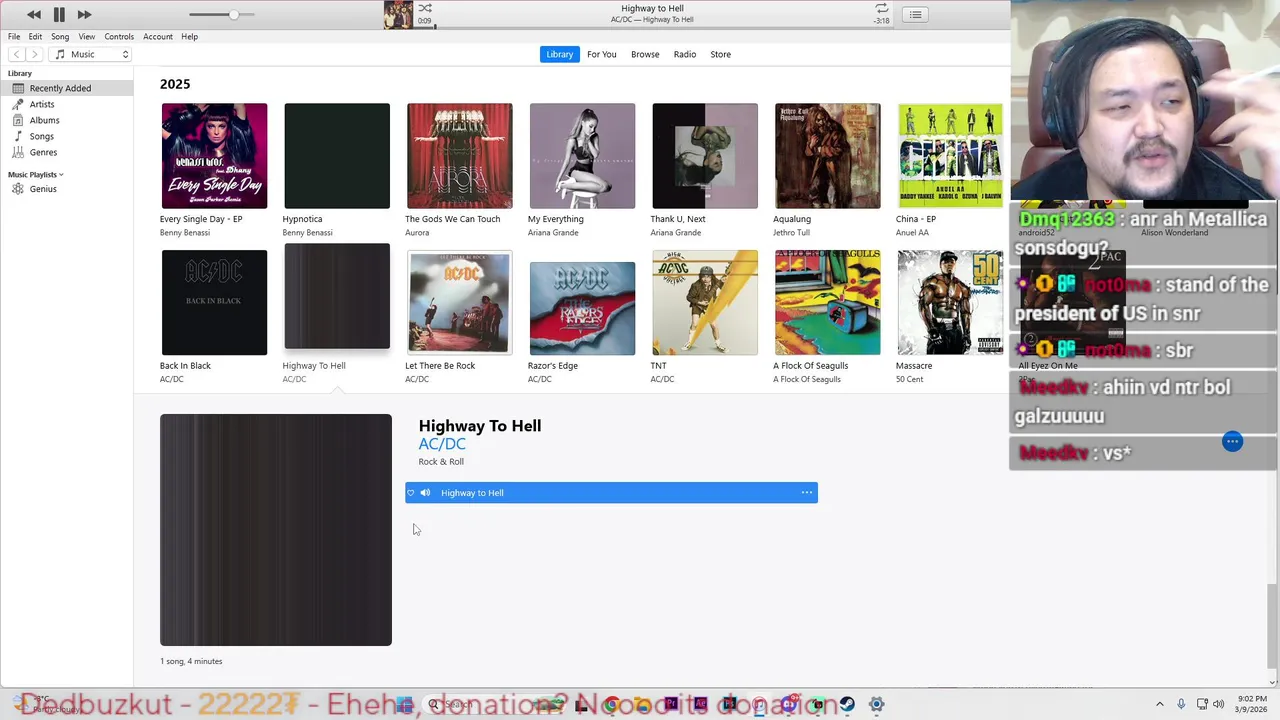Viewport: 1280px width, 720px height.
Task: Toggle shuffle playback icon
Action: click(x=425, y=8)
